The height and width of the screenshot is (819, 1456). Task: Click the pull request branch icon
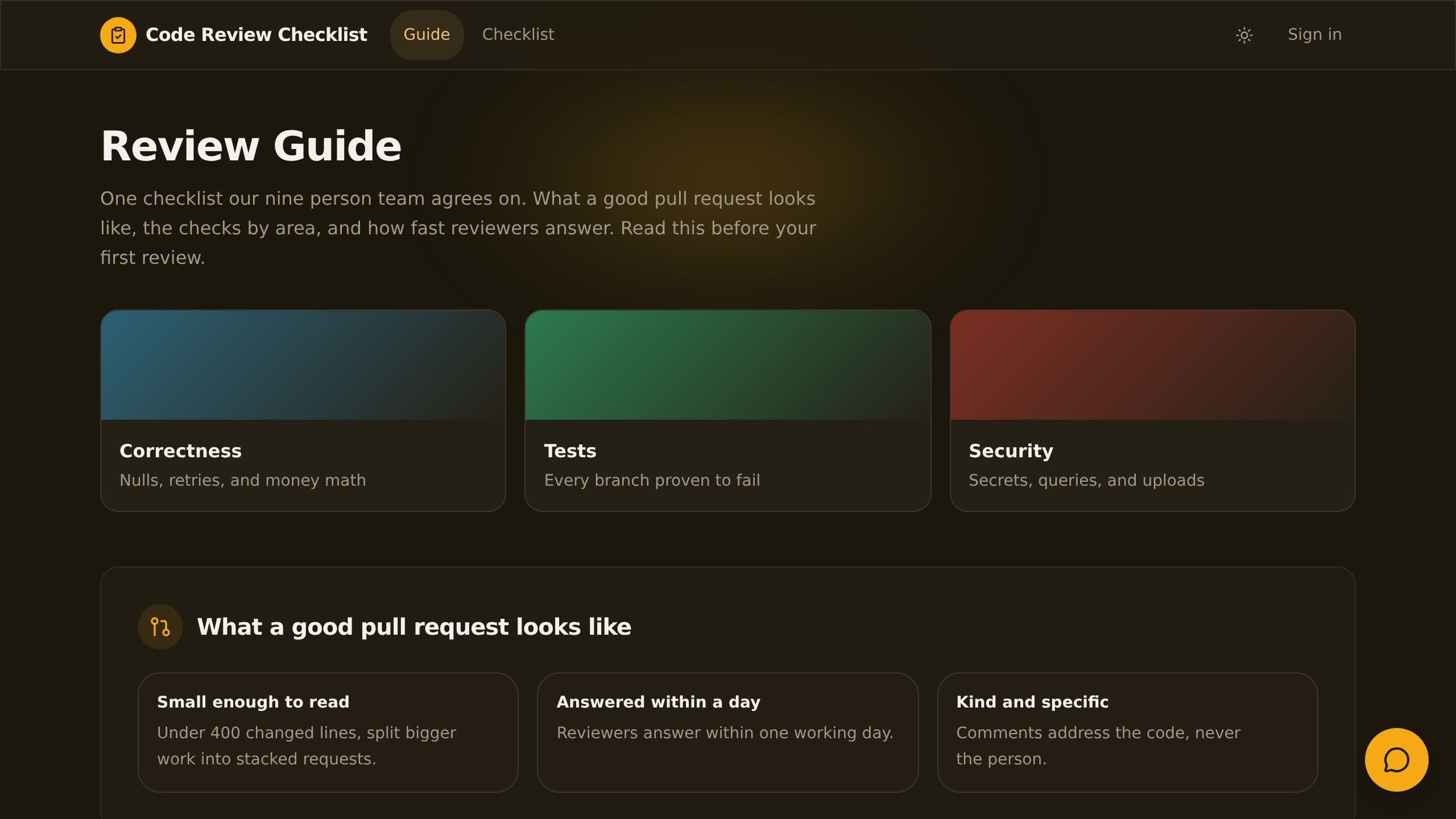(x=160, y=627)
